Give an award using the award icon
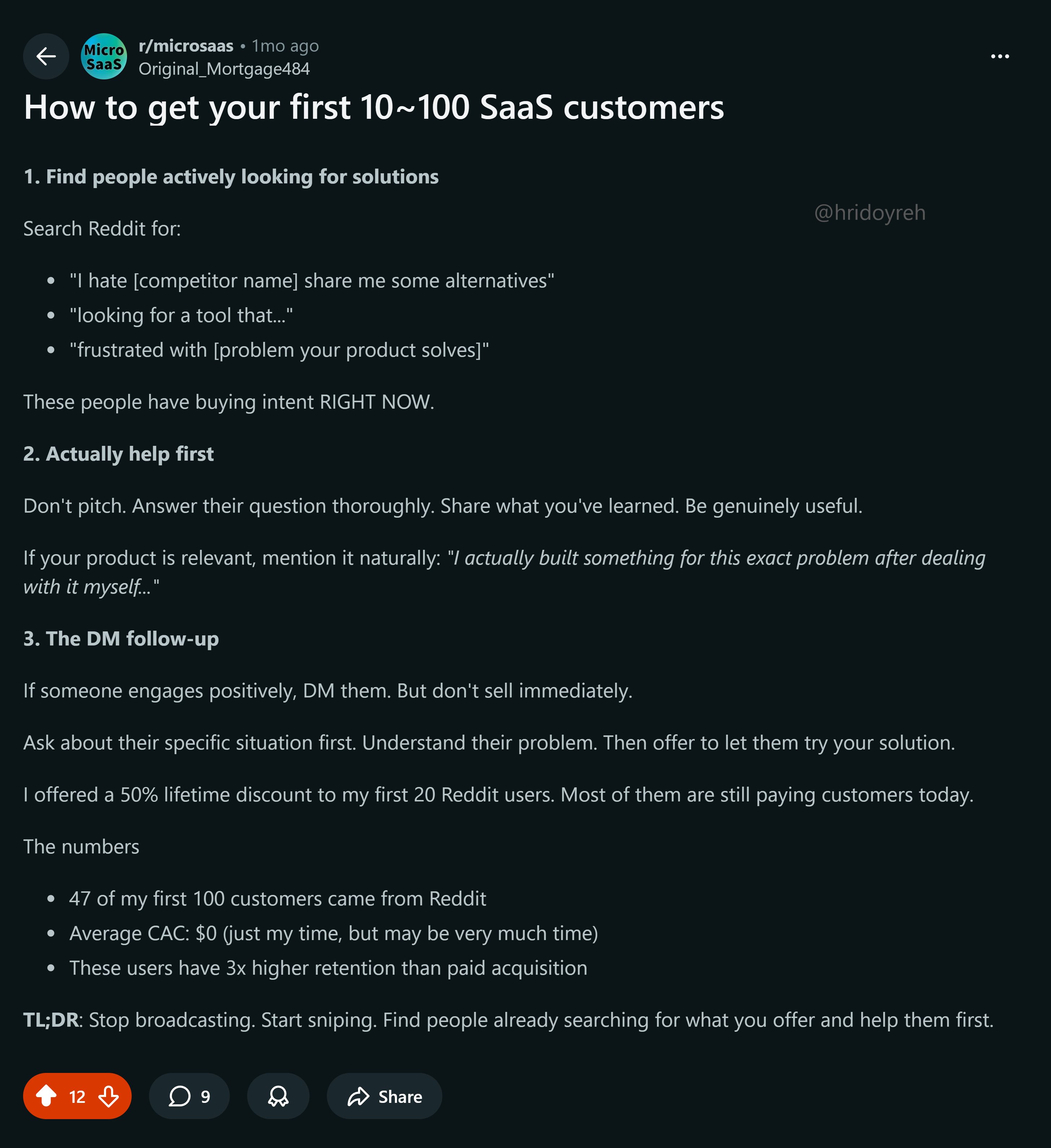1051x1148 pixels. click(x=278, y=1096)
